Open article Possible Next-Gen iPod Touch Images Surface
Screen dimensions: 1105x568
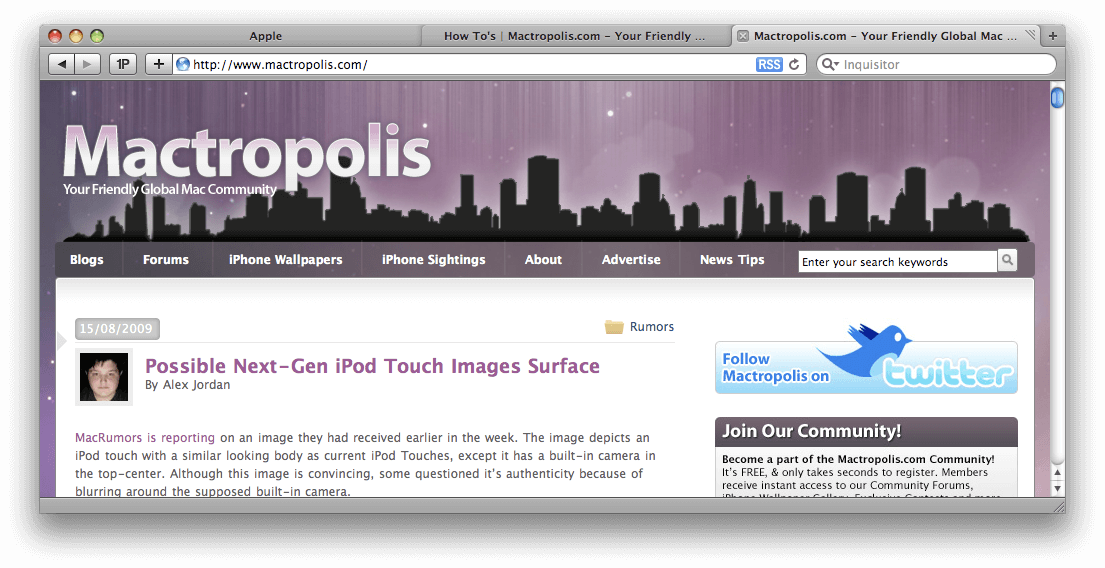372,366
